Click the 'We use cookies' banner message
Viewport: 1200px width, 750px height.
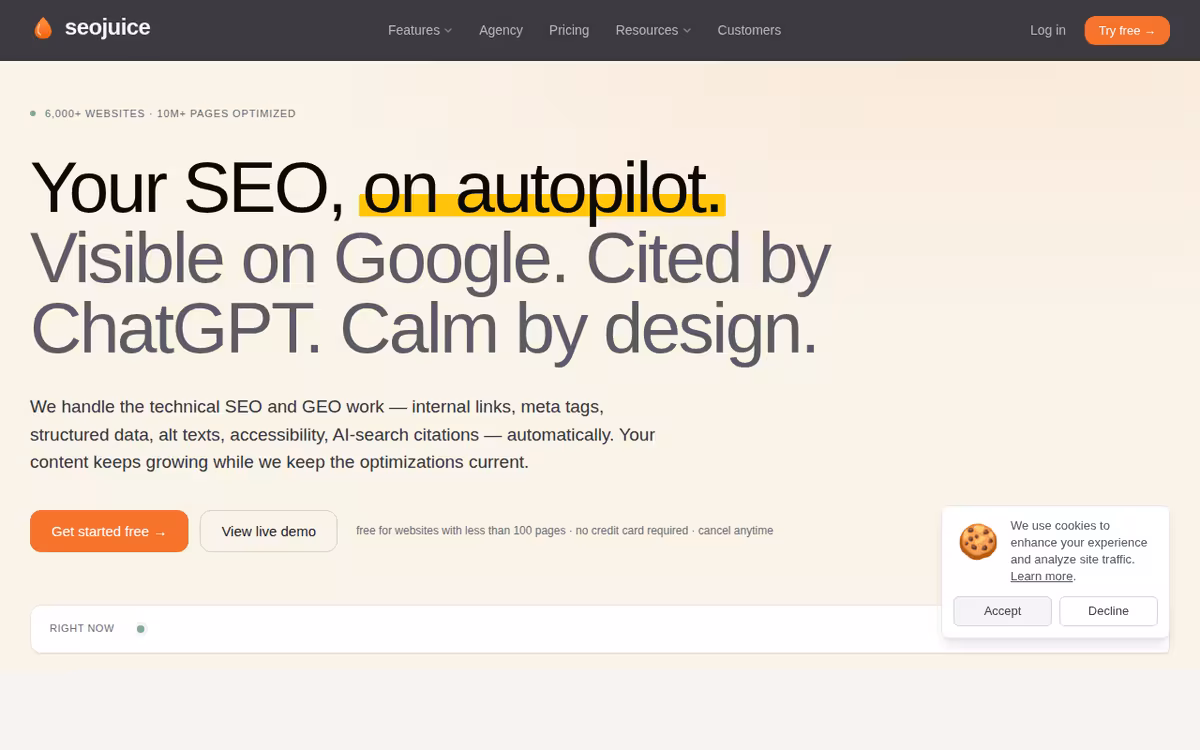pyautogui.click(x=1079, y=551)
